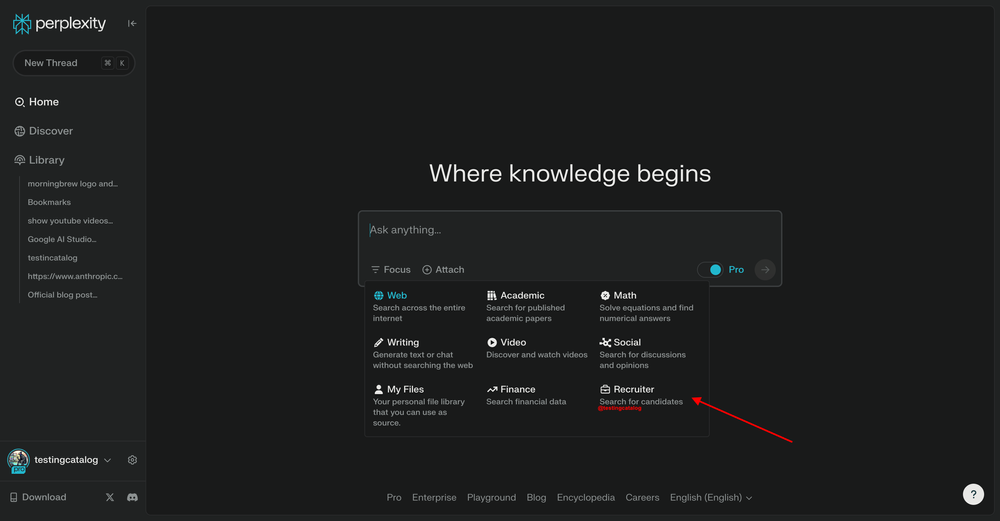Image resolution: width=1000 pixels, height=521 pixels.
Task: Open the Playground footer link
Action: [x=491, y=497]
